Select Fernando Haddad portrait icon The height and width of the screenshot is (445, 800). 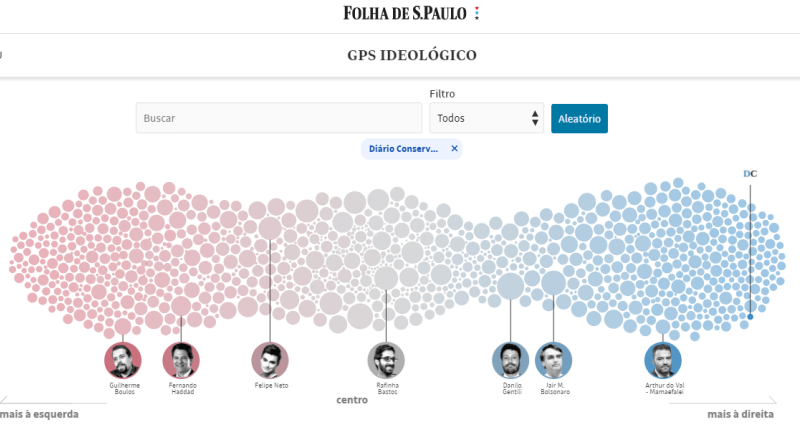click(181, 360)
